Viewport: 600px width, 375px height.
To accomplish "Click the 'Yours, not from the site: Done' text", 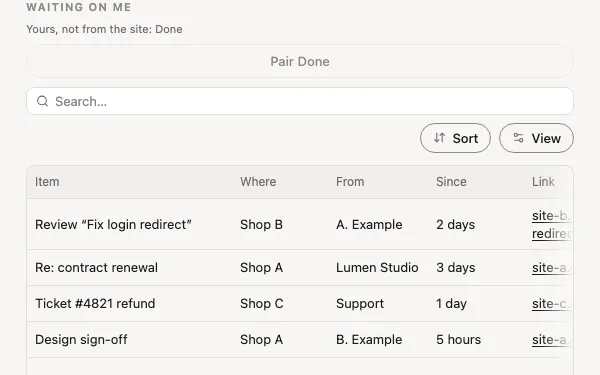I will (x=104, y=29).
